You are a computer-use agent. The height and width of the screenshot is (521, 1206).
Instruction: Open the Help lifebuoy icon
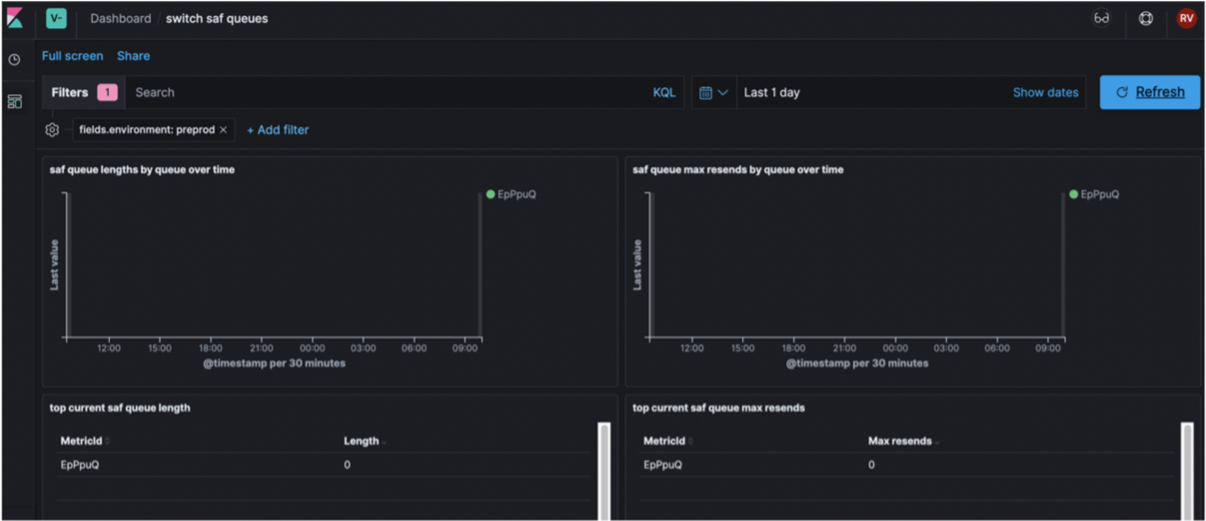pos(1146,19)
